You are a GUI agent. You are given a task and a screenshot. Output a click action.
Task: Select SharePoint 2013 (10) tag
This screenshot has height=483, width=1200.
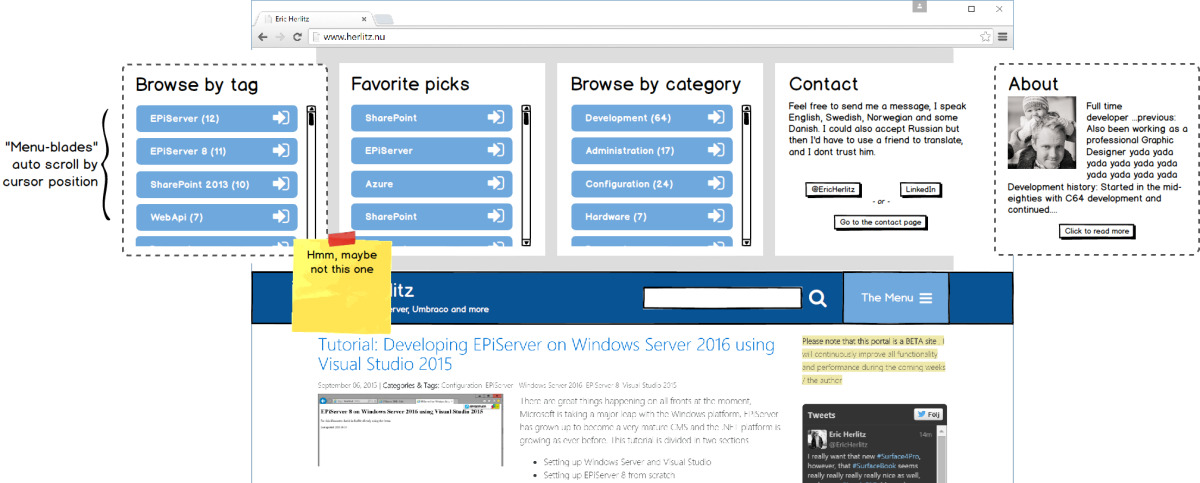click(200, 185)
